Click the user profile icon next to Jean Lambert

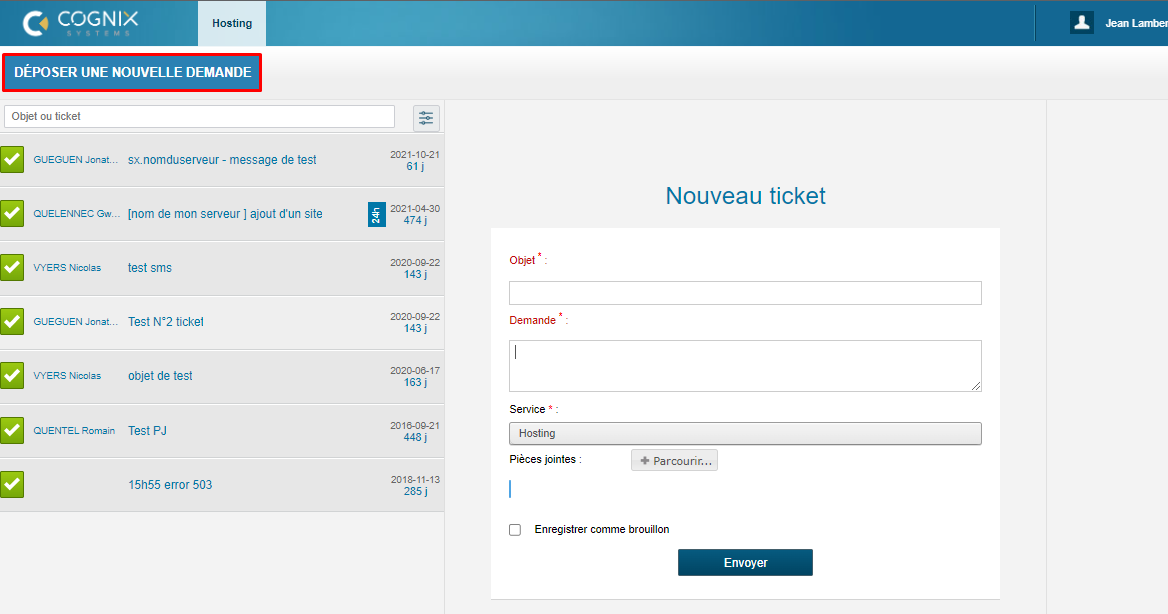pyautogui.click(x=1081, y=22)
